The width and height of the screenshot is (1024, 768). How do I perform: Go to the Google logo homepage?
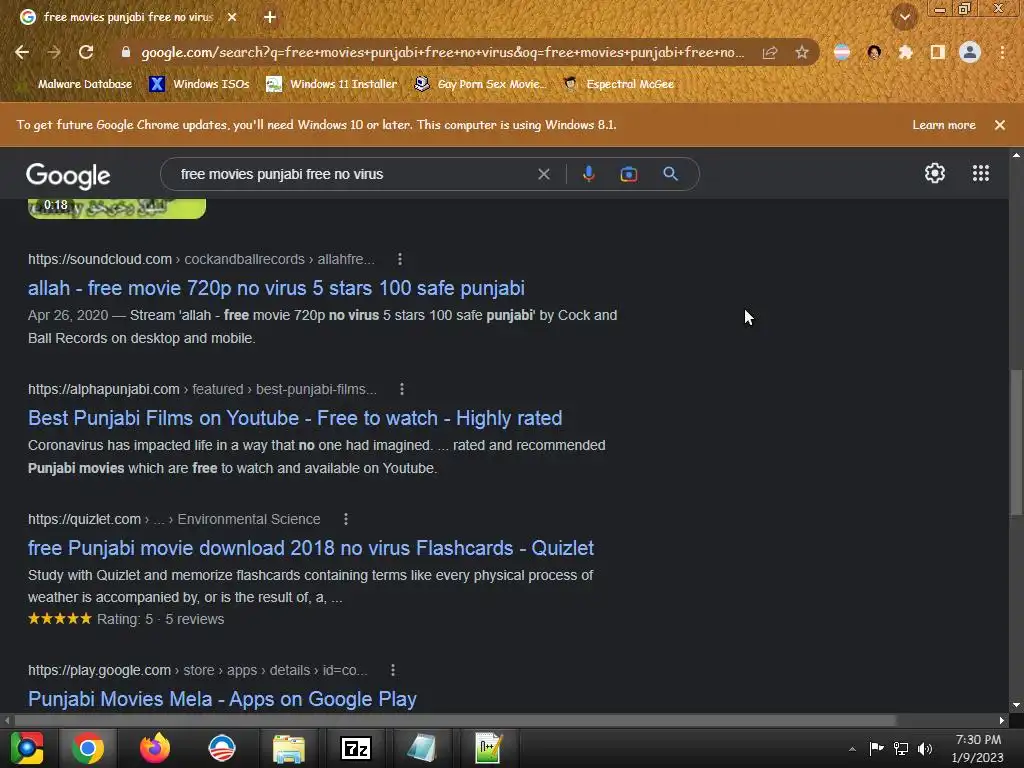pos(68,175)
